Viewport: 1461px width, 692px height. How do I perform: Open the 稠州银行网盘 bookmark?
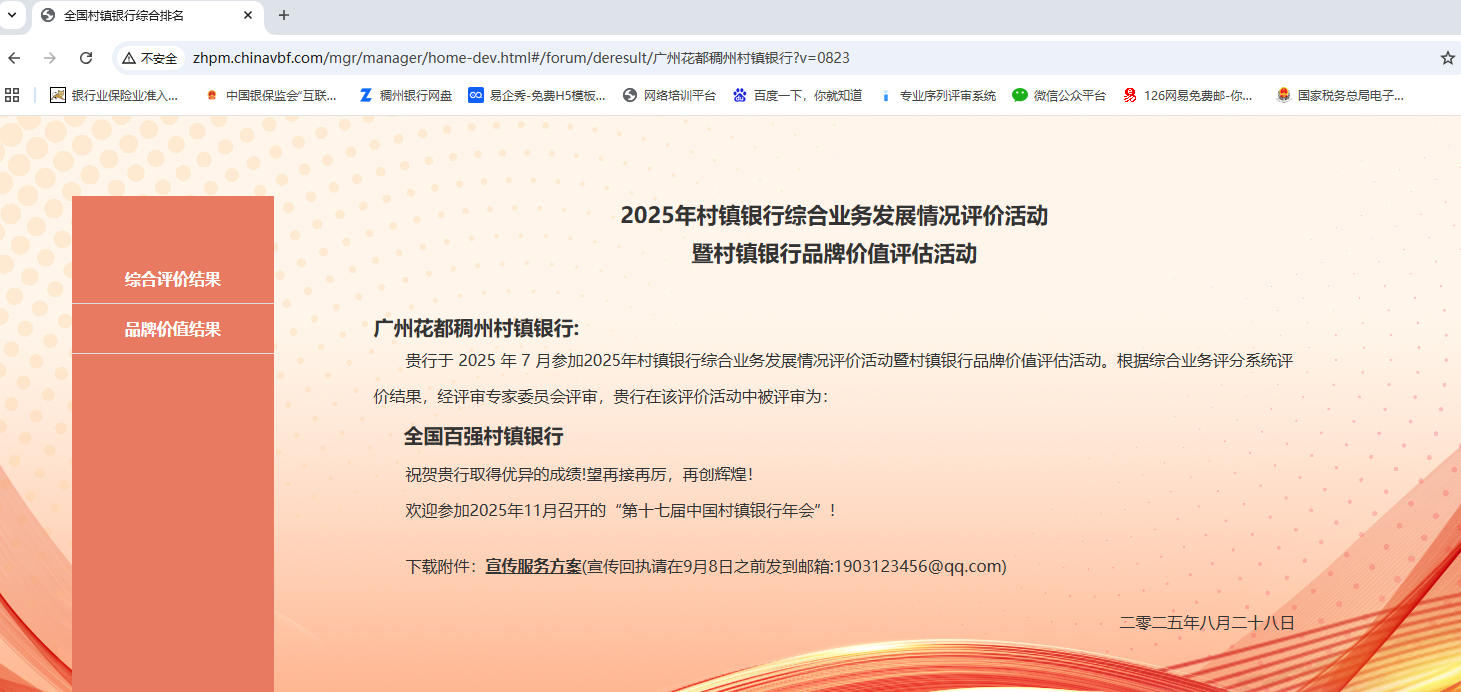(x=405, y=96)
